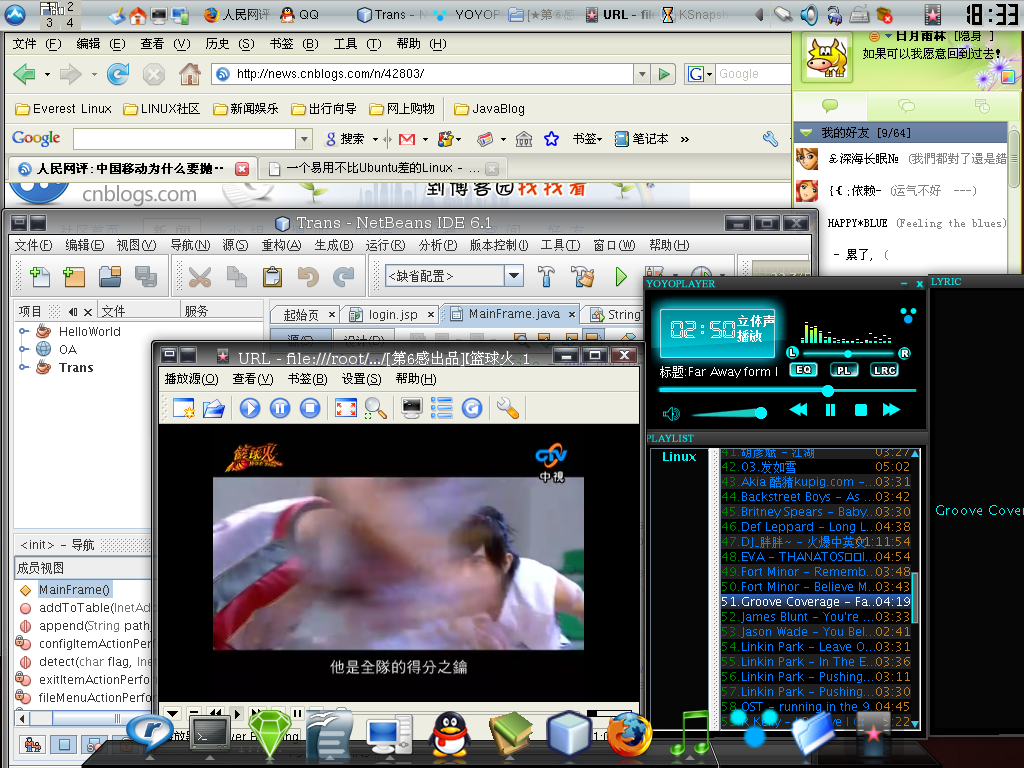The height and width of the screenshot is (768, 1024).
Task: Click the green Go button beside the URL bar
Action: click(664, 74)
